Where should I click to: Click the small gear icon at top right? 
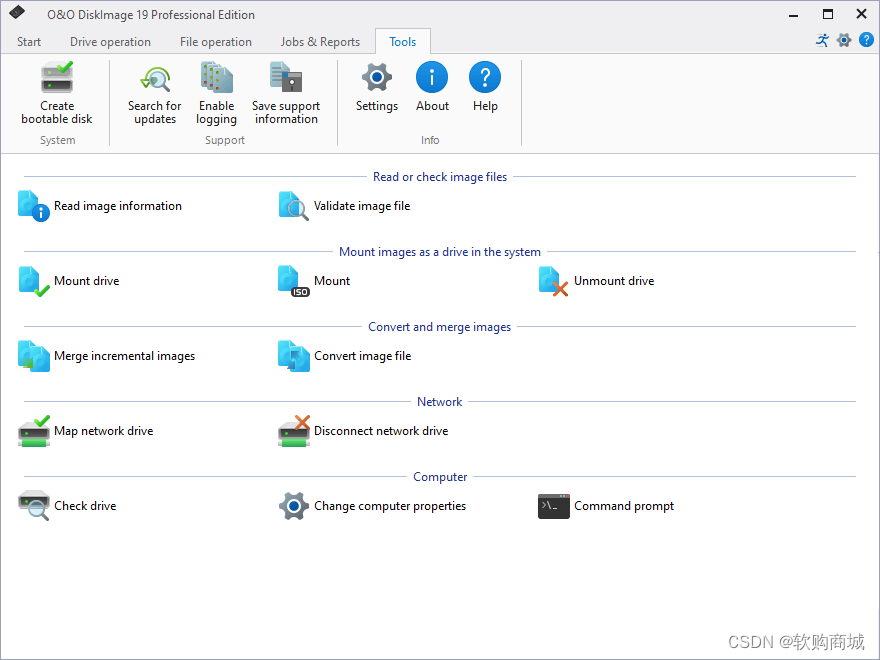coord(844,40)
